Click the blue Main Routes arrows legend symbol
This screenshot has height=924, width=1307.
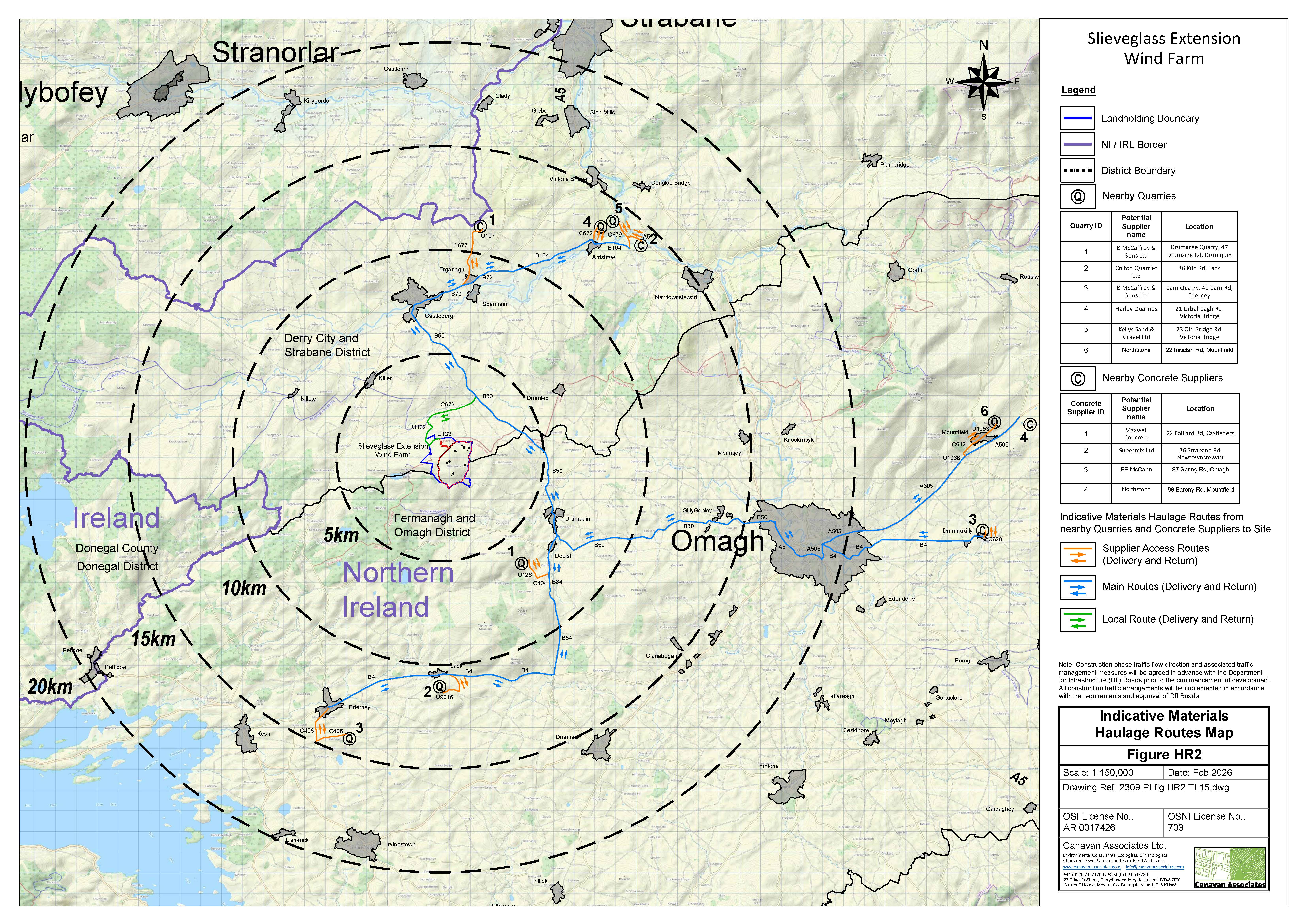point(1078,587)
